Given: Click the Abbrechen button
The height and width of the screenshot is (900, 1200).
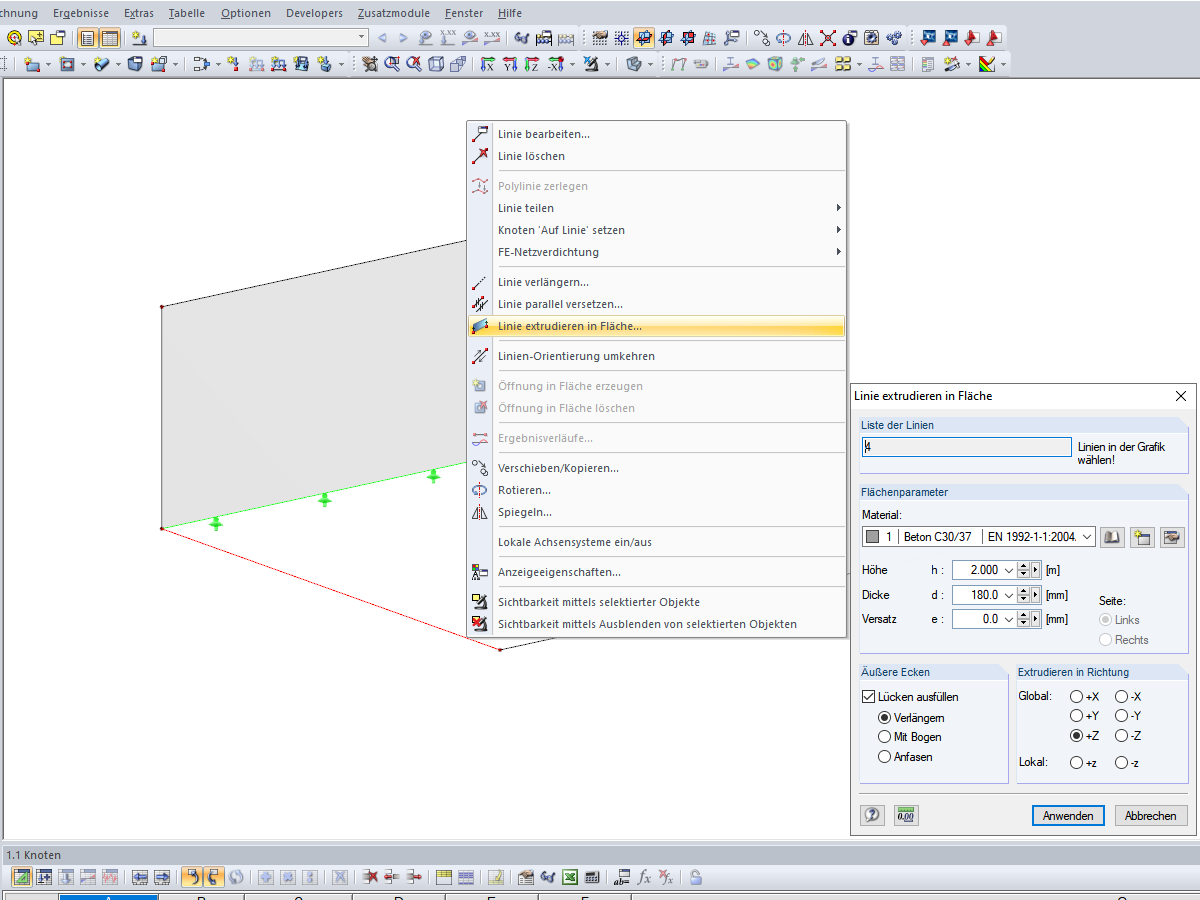Looking at the screenshot, I should point(1151,815).
